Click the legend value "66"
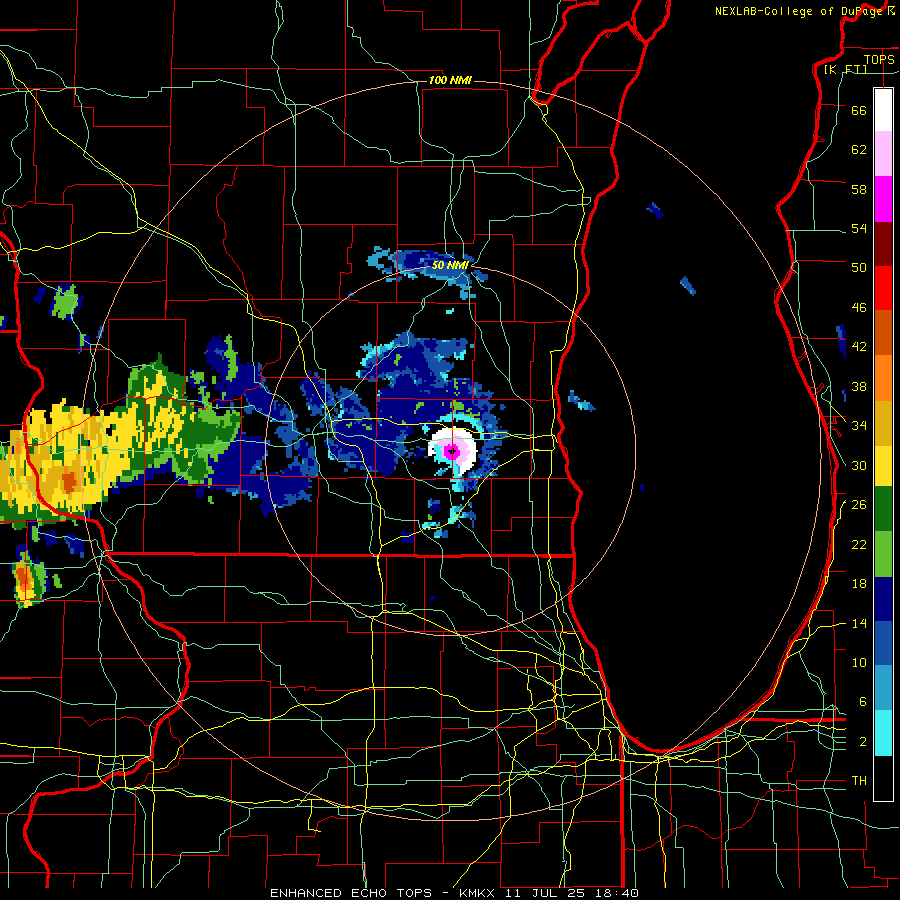The image size is (900, 900). point(859,110)
